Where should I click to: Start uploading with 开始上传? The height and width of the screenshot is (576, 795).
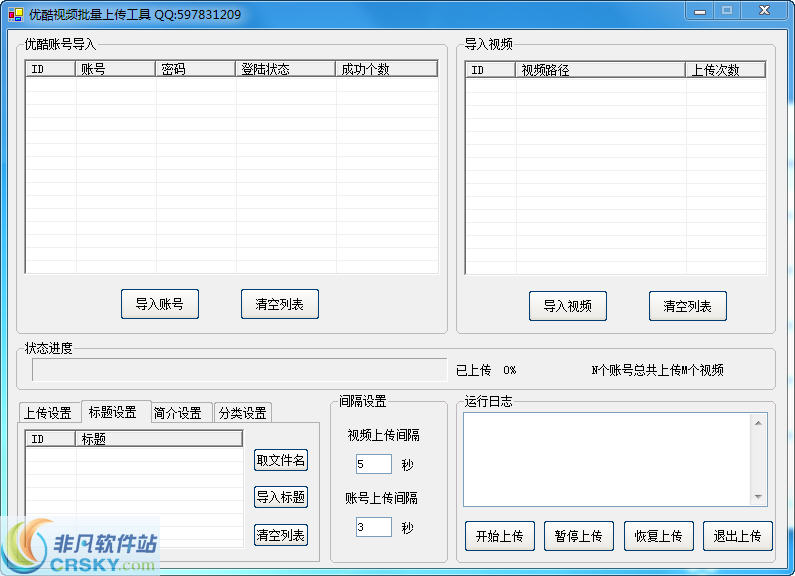click(x=500, y=536)
